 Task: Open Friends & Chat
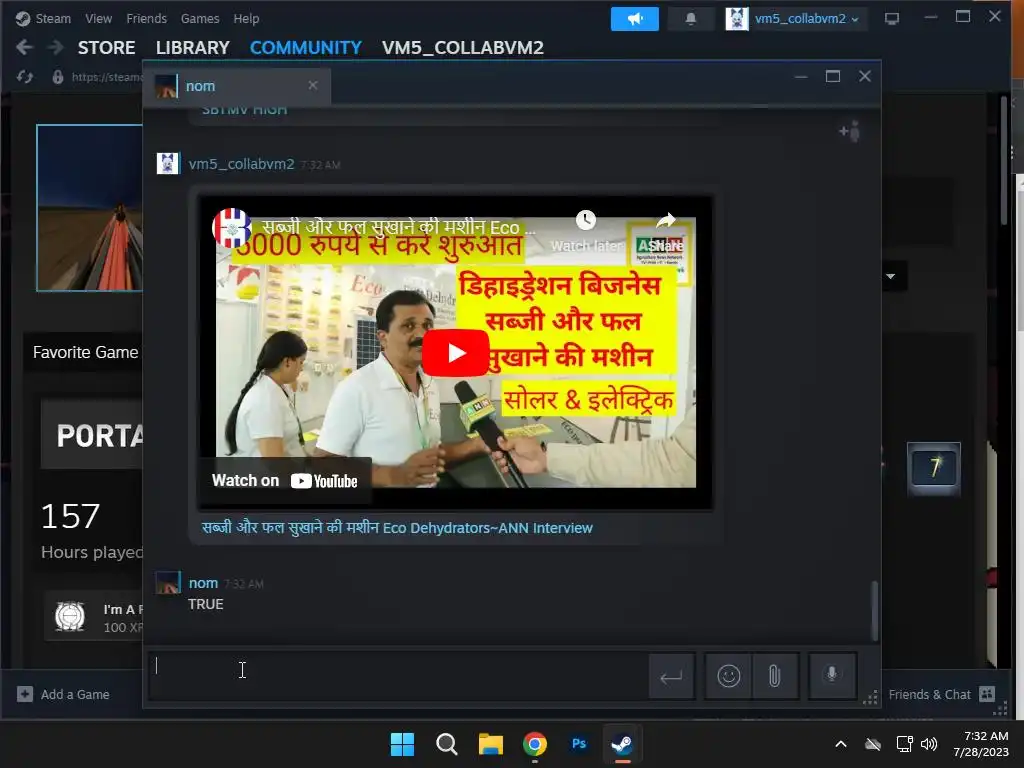941,694
